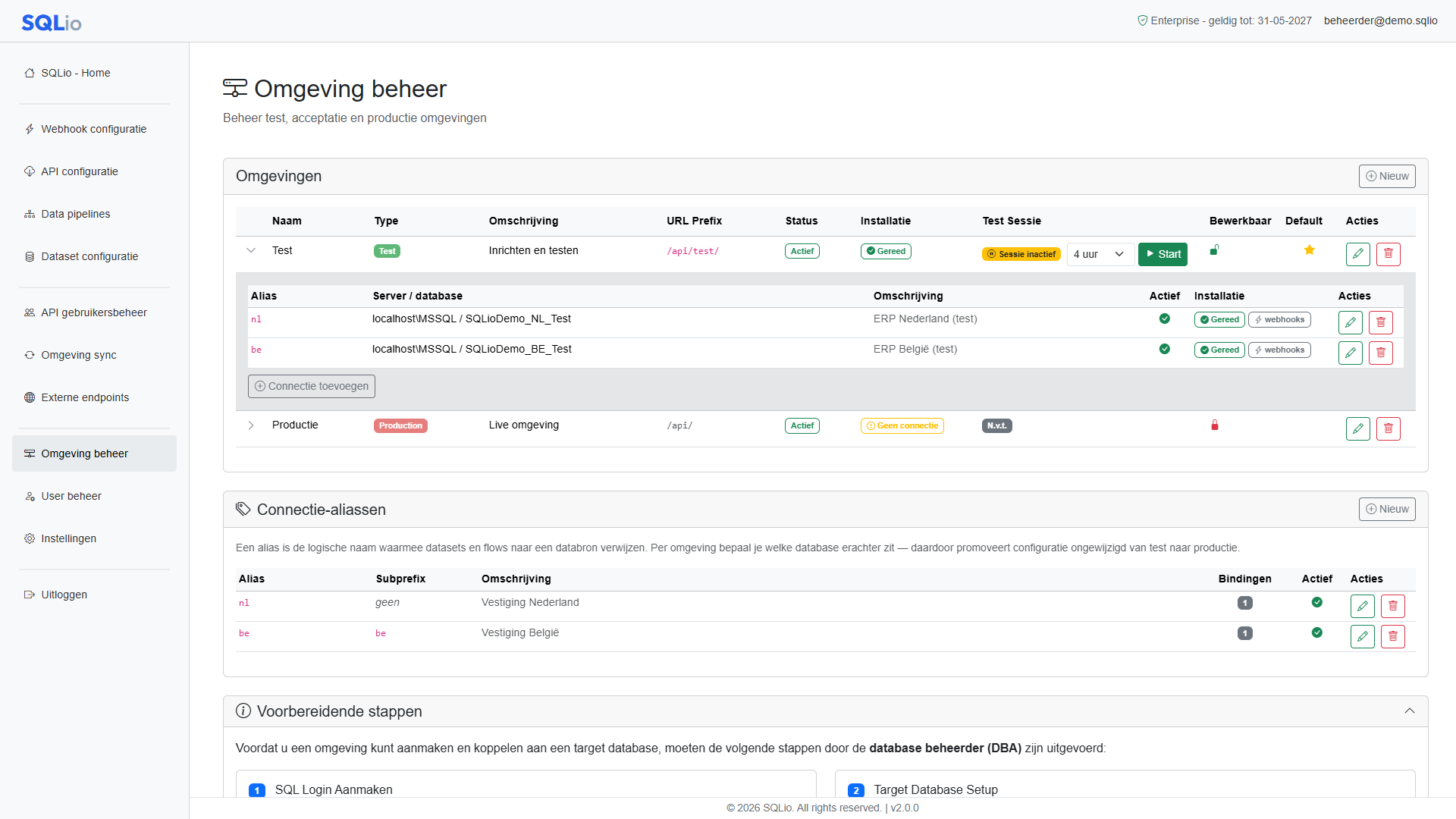The width and height of the screenshot is (1456, 819).
Task: Toggle active checkmark of ERP Nederland connection
Action: [1164, 318]
